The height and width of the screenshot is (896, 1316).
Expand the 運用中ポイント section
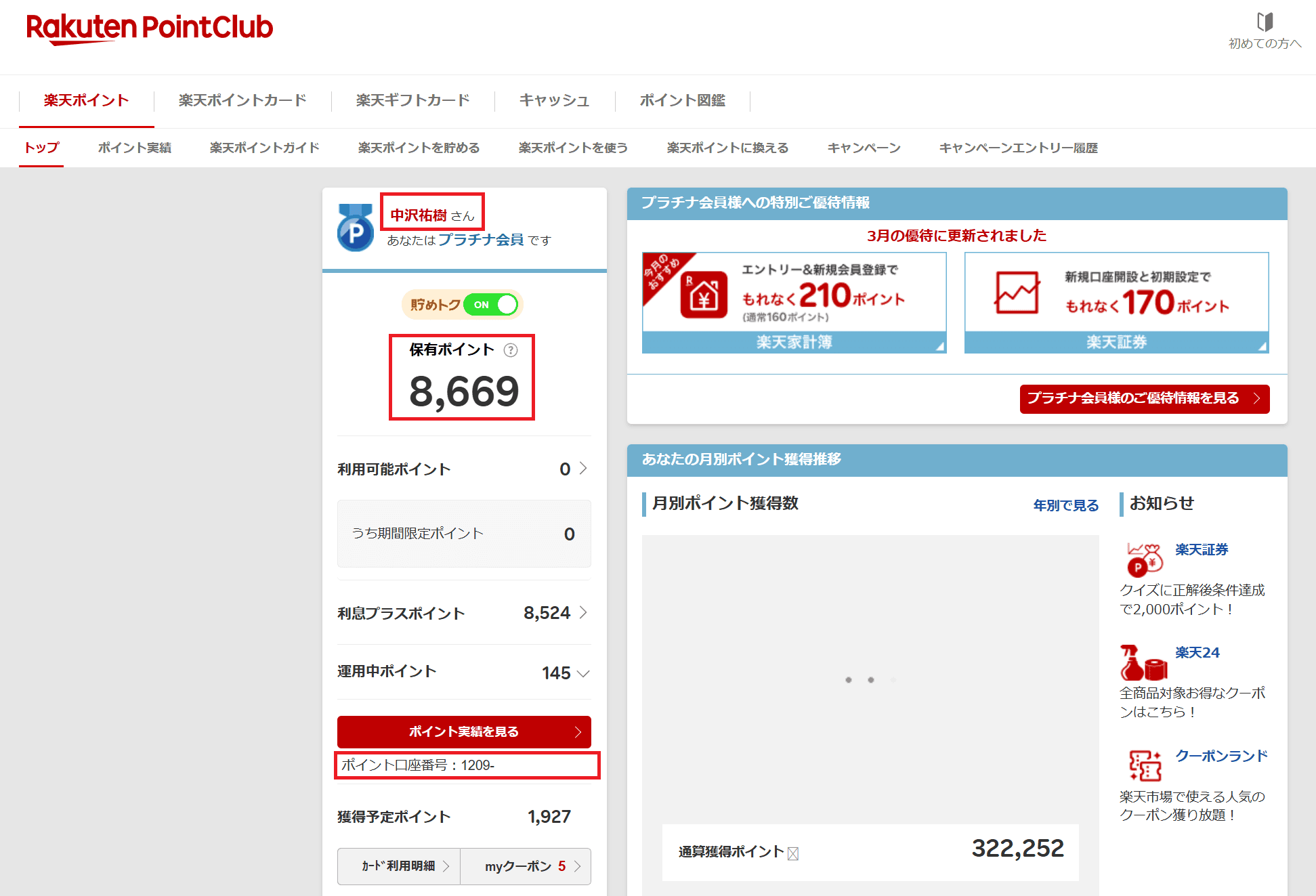[x=582, y=673]
